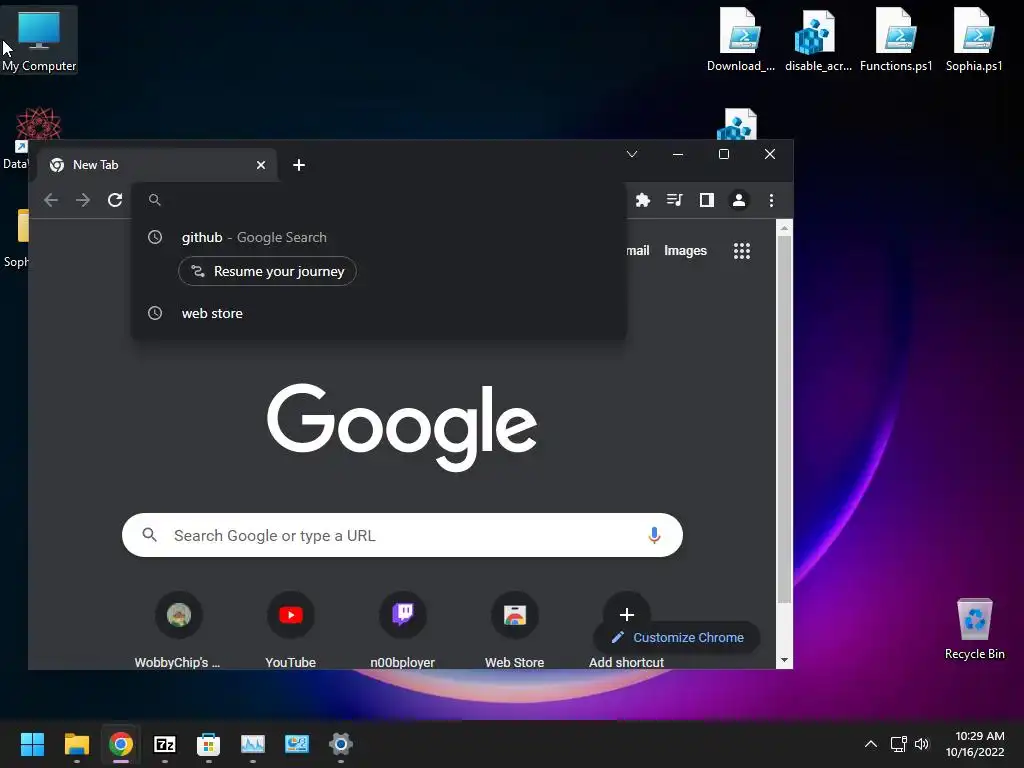Open the My Computer desktop icon
This screenshot has width=1024, height=768.
[x=39, y=40]
